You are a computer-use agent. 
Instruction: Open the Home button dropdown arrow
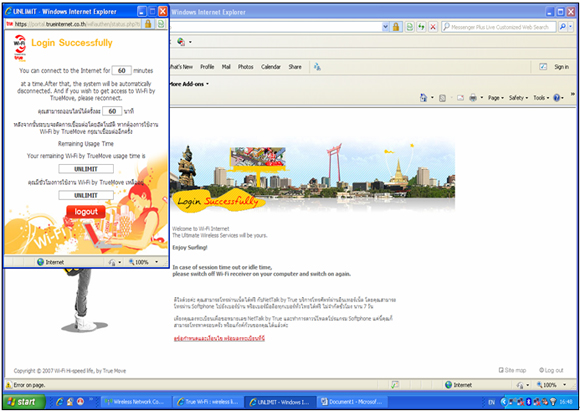tap(432, 98)
